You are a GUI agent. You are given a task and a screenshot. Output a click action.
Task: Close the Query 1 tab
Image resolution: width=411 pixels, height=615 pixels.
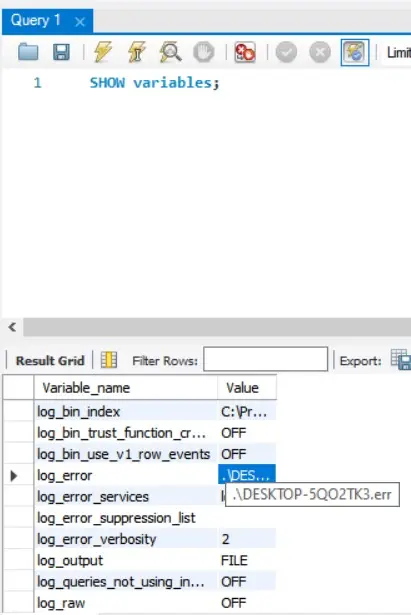[x=80, y=22]
